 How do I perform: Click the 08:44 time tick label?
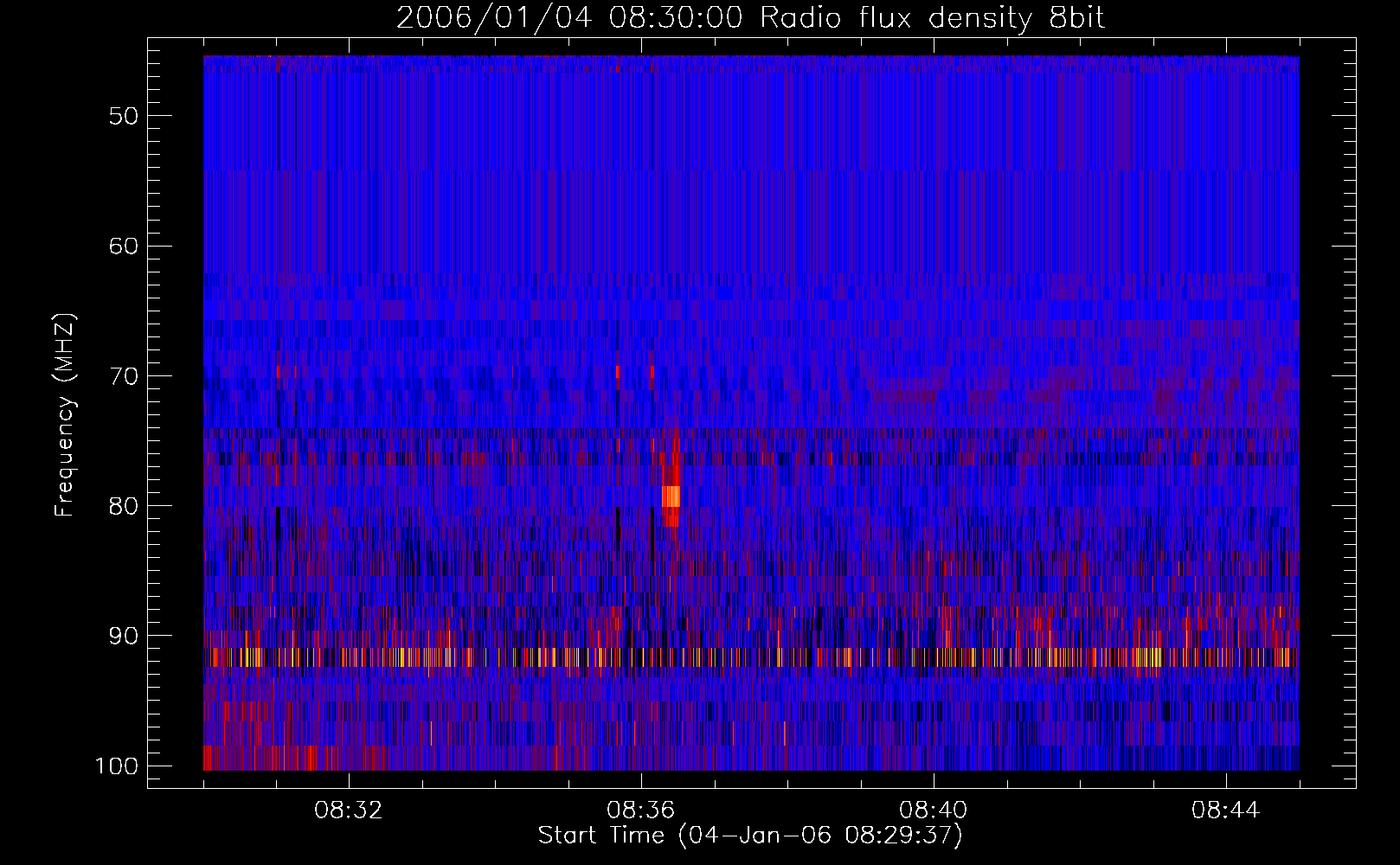(x=1226, y=811)
